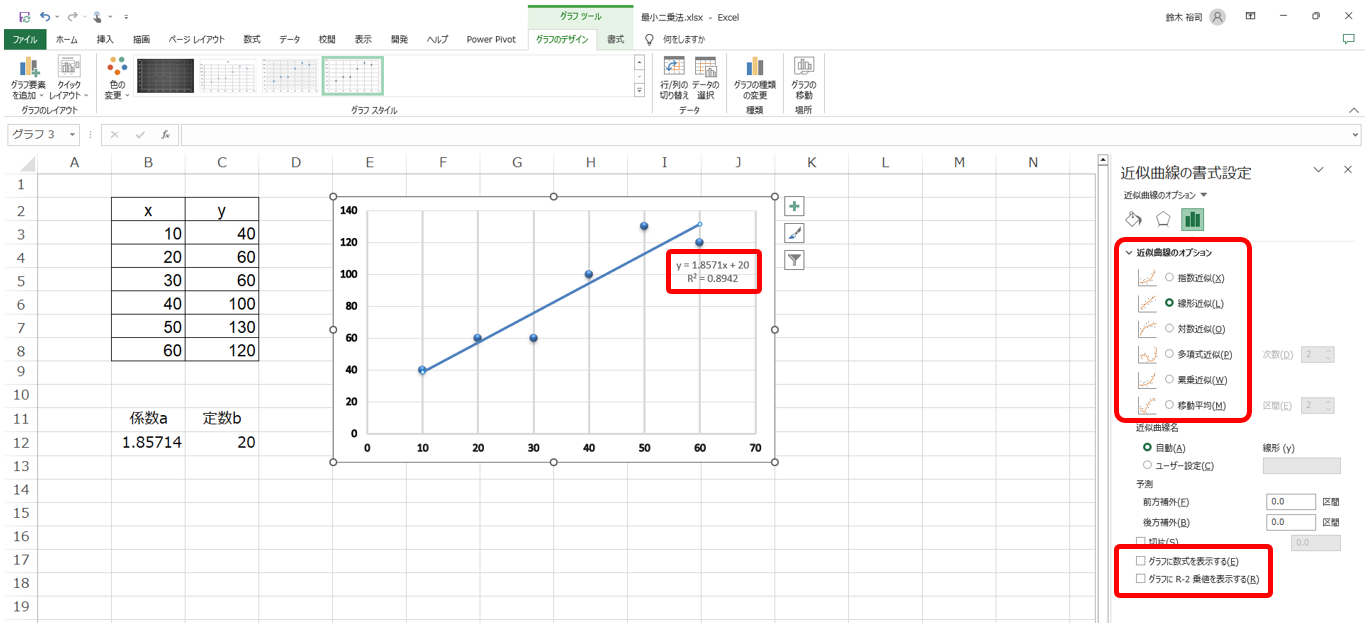
Task: Open the chart filter funnel button
Action: click(795, 260)
